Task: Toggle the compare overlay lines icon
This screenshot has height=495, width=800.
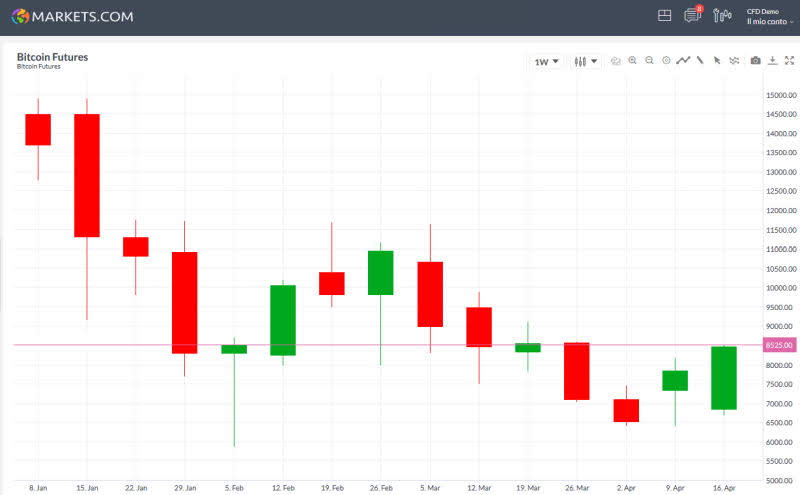Action: tap(734, 61)
